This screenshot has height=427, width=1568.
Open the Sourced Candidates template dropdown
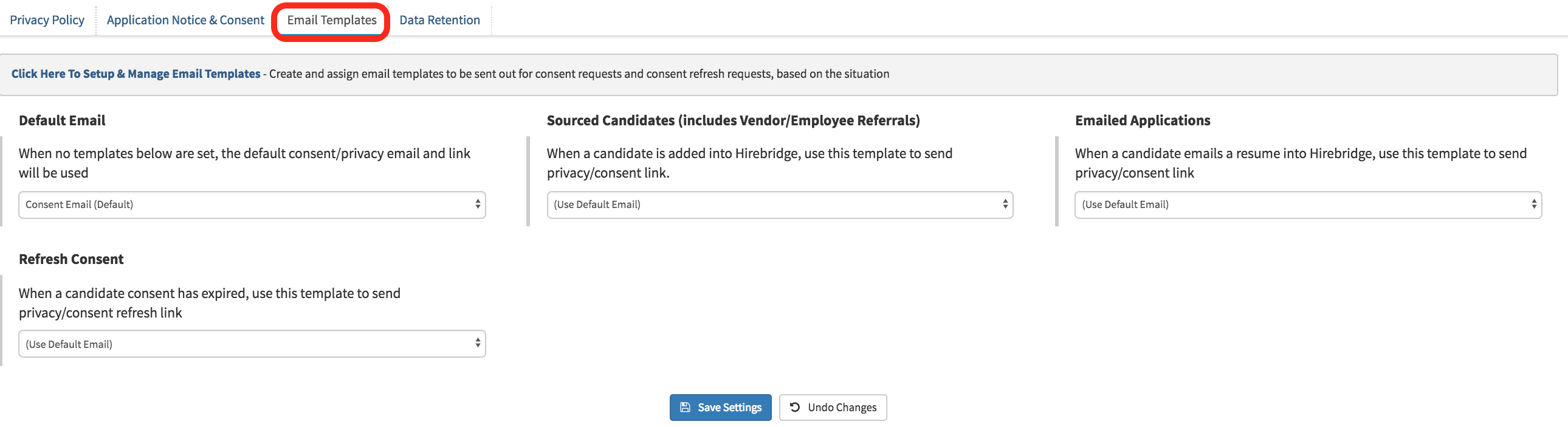coord(779,204)
